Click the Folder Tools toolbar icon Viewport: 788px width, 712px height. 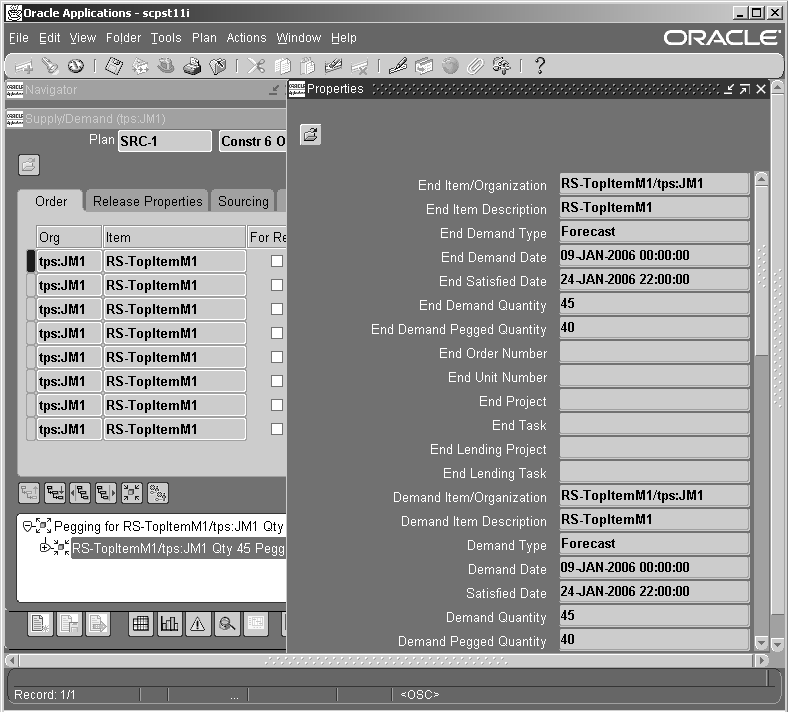pyautogui.click(x=502, y=66)
